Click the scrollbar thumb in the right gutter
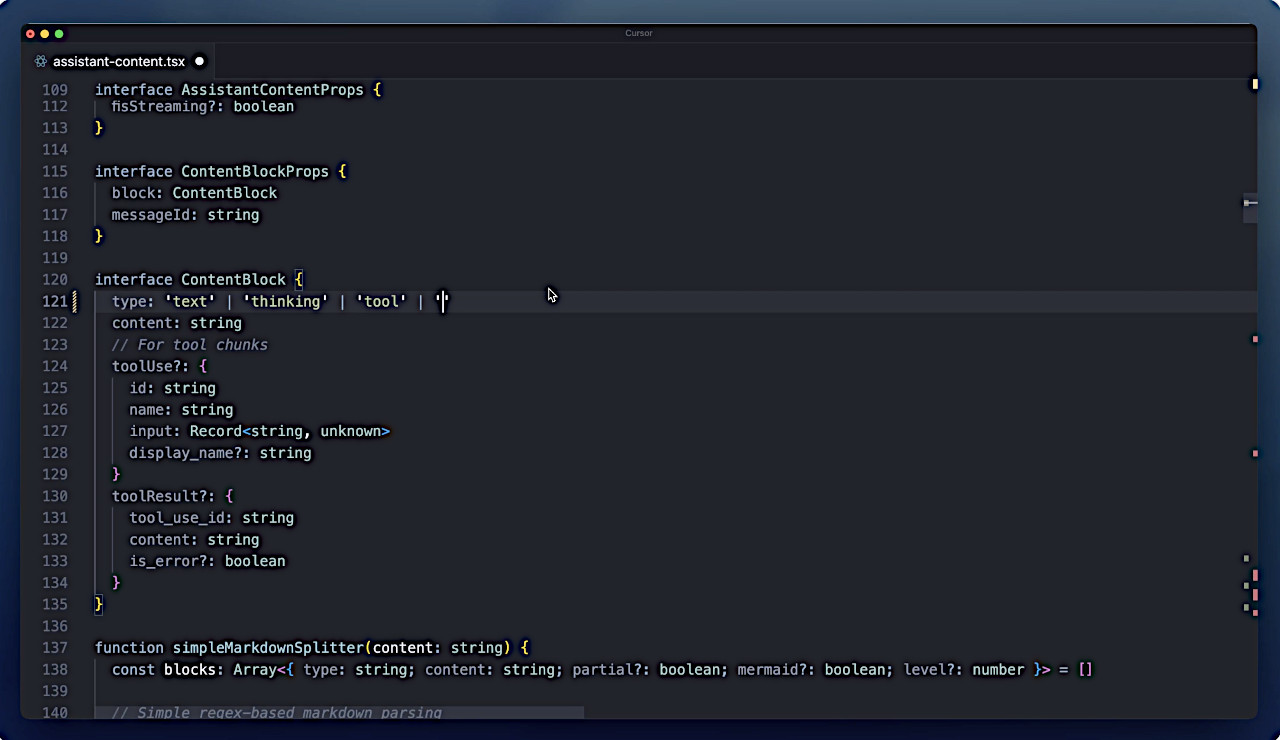 [1249, 203]
